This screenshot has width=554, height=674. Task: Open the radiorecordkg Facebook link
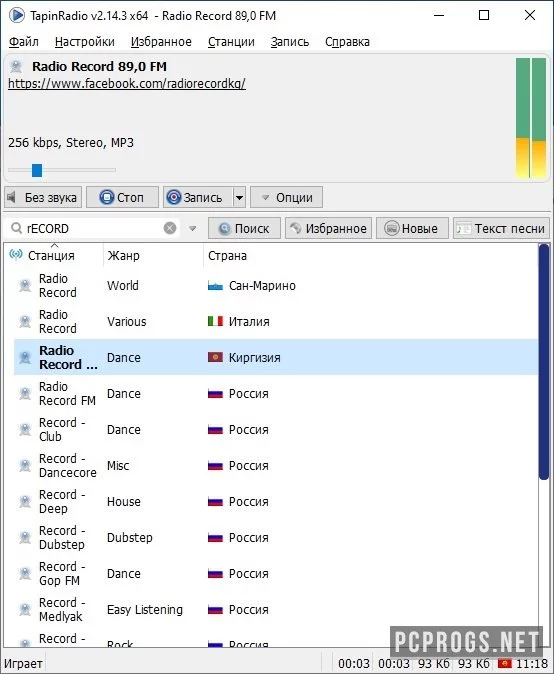(x=127, y=83)
